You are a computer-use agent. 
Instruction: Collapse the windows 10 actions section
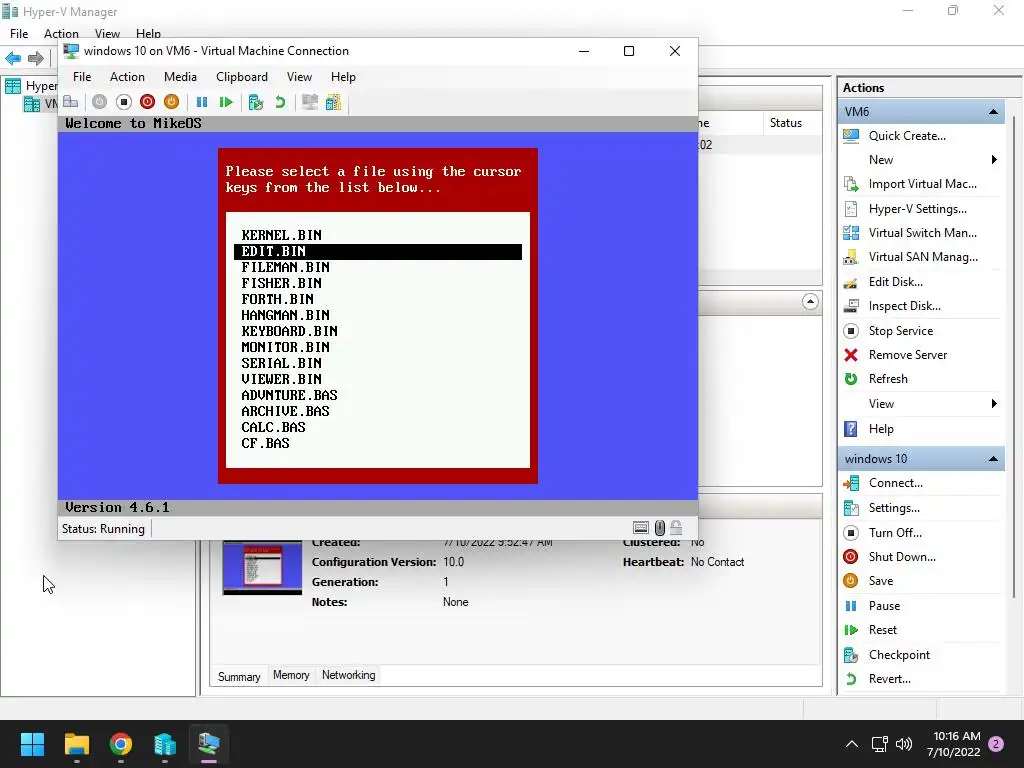(993, 459)
